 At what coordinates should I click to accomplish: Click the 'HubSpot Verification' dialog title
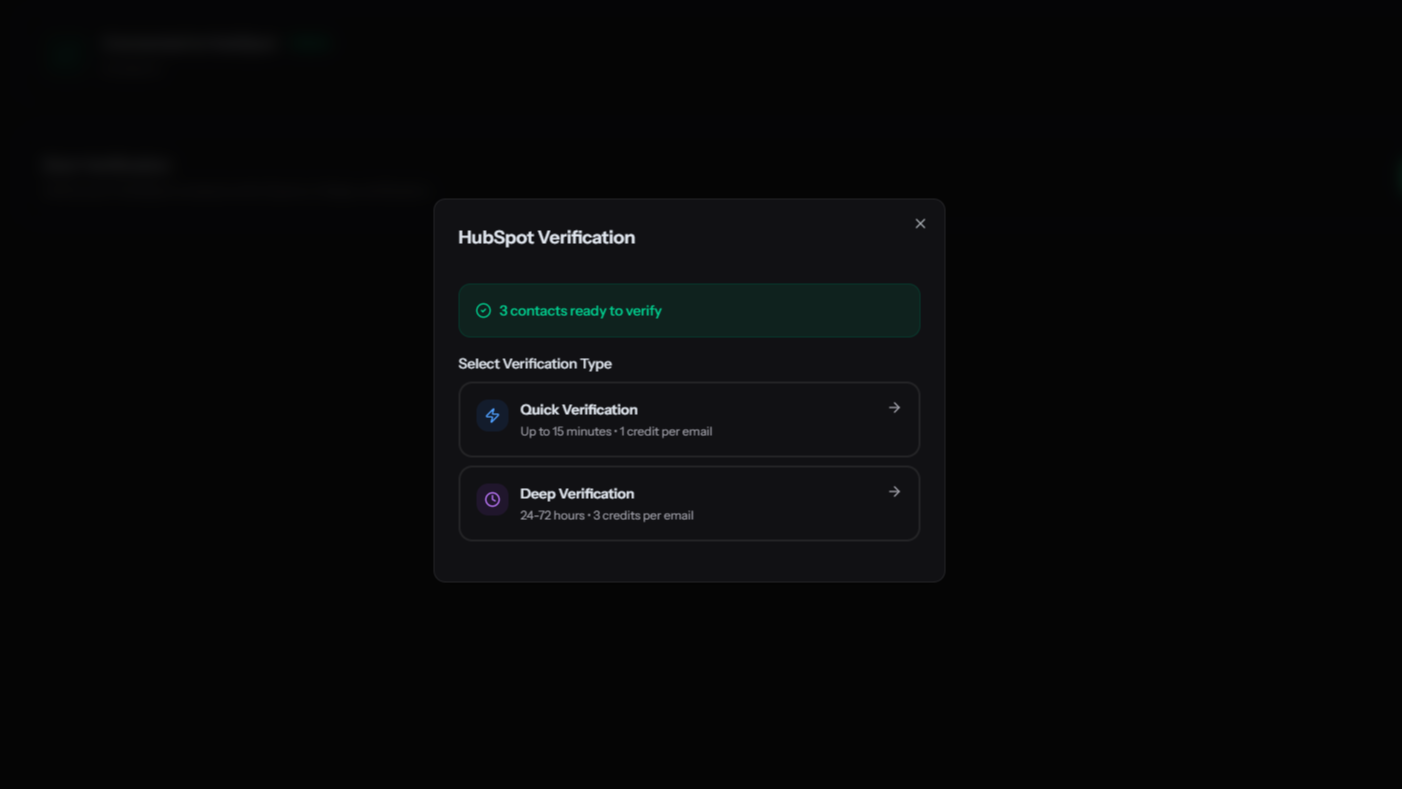[x=546, y=238]
